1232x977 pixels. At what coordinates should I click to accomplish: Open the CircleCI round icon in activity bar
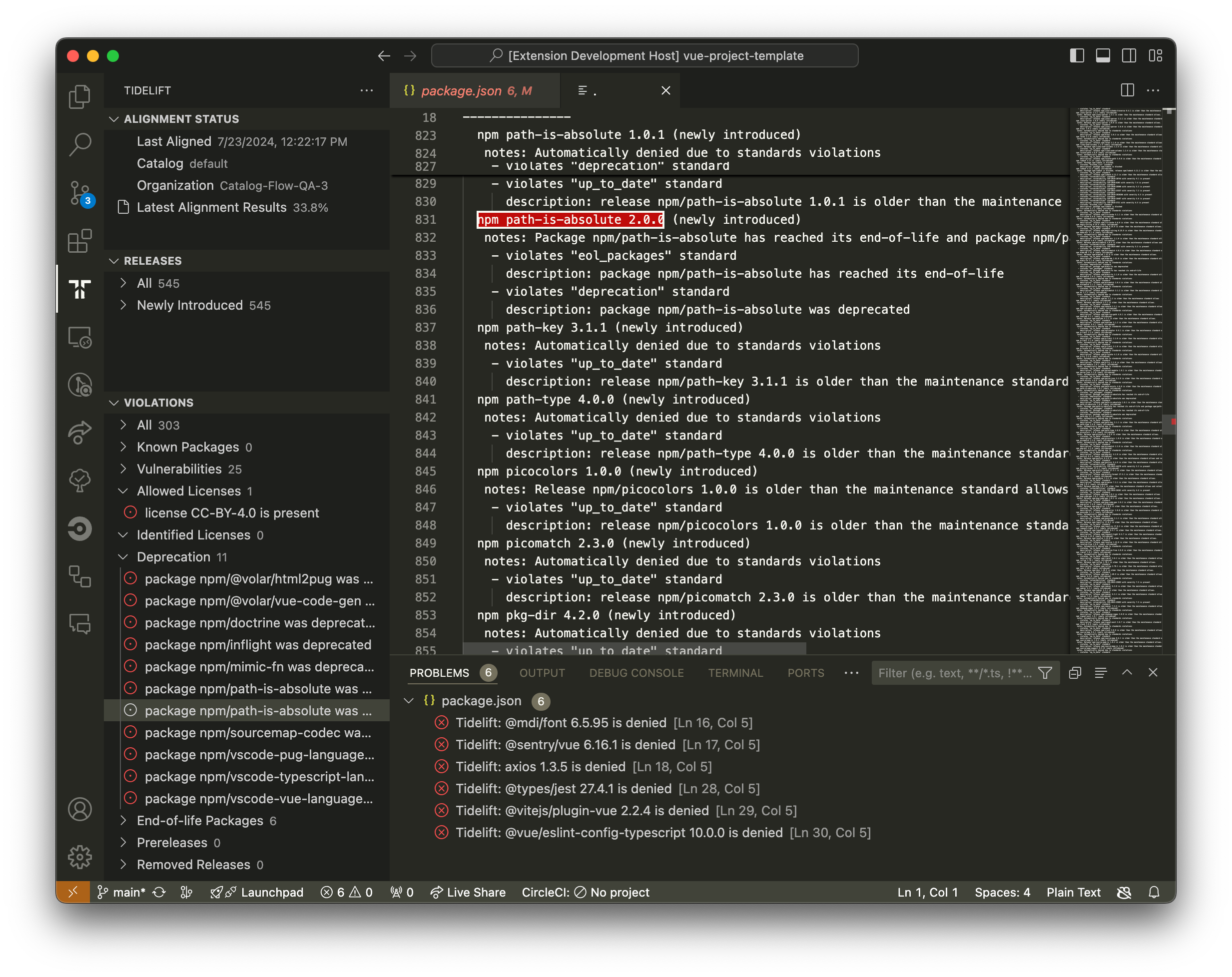coord(79,528)
